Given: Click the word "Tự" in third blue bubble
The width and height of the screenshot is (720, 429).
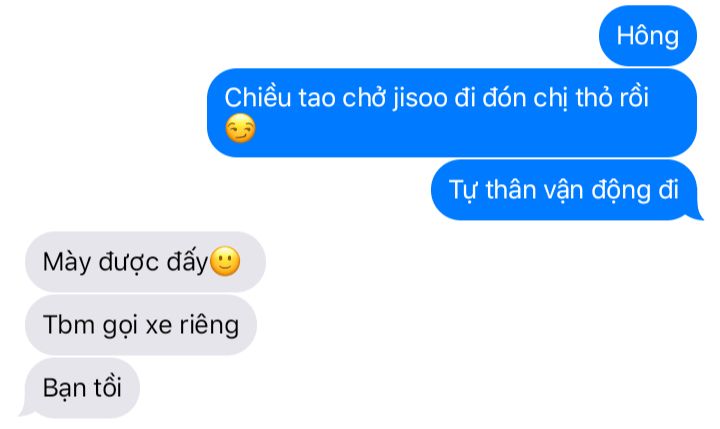Looking at the screenshot, I should click(463, 190).
